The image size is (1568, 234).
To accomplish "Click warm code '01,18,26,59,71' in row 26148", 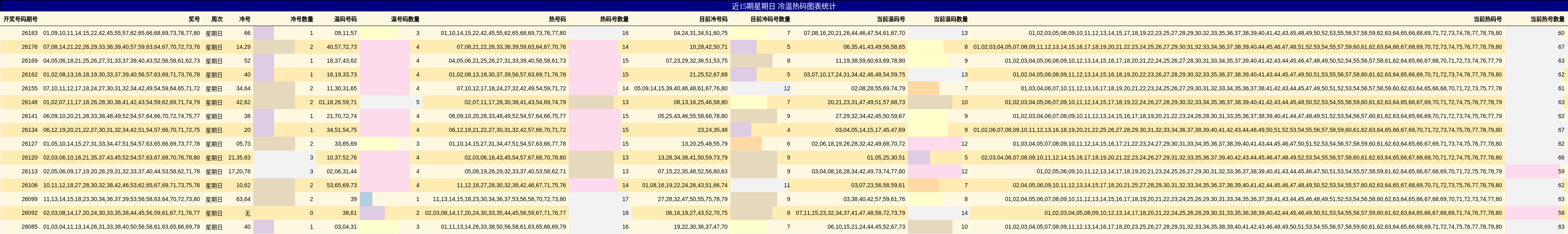I will click(338, 103).
